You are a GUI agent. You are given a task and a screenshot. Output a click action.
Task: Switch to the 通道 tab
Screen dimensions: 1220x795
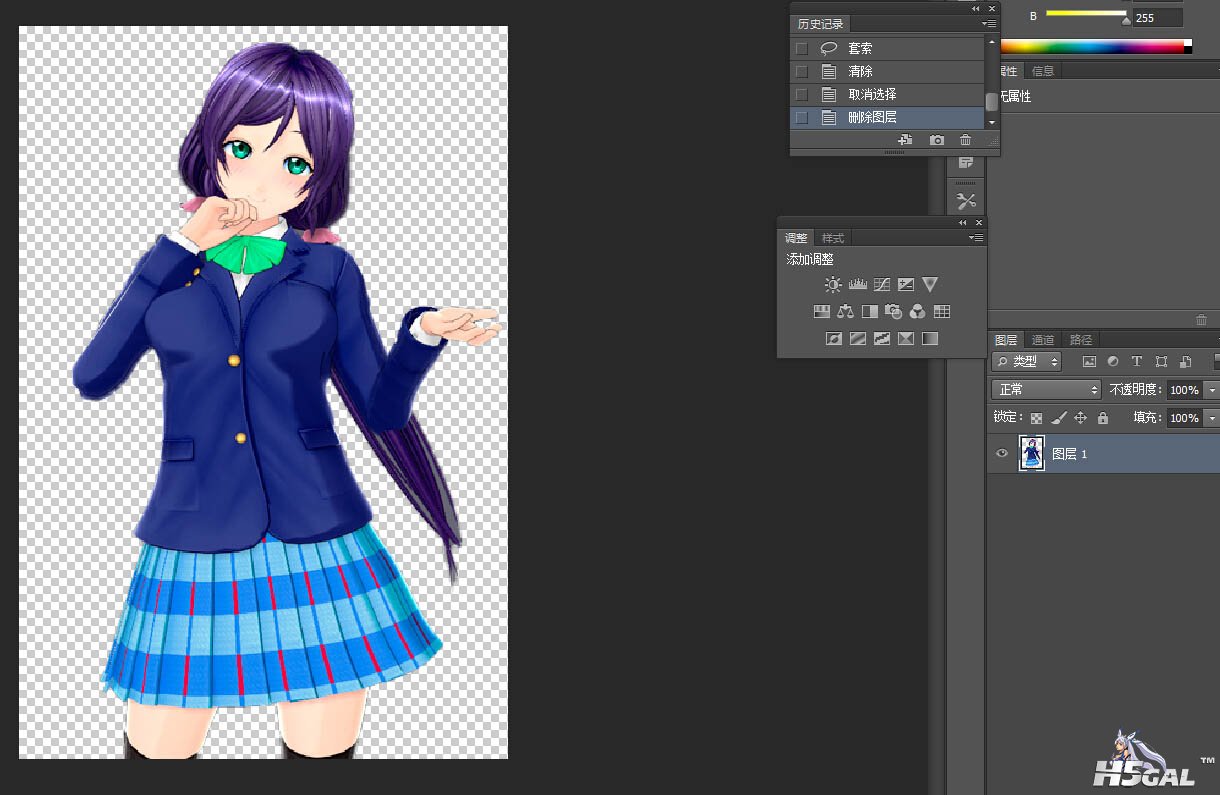(x=1043, y=340)
